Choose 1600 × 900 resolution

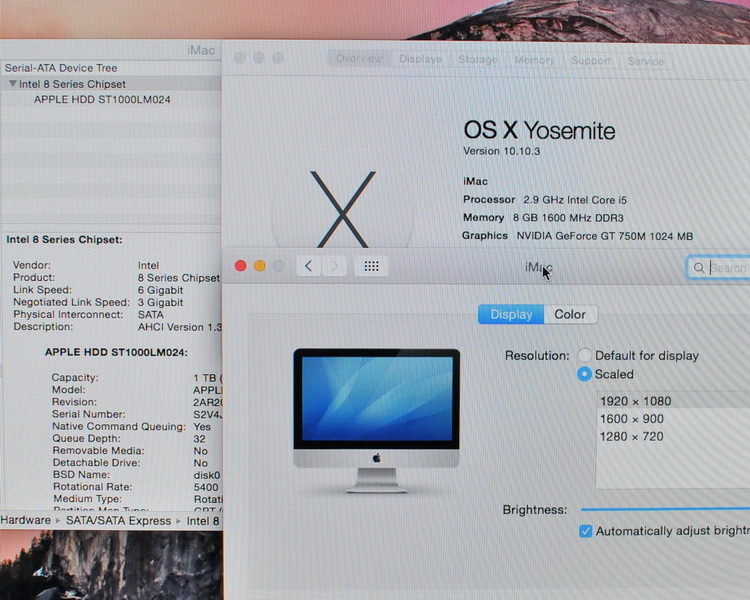pyautogui.click(x=673, y=419)
